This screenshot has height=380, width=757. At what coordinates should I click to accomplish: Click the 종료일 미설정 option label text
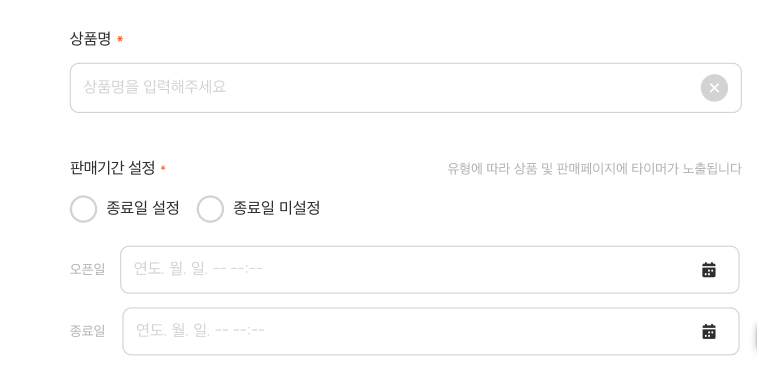[277, 208]
